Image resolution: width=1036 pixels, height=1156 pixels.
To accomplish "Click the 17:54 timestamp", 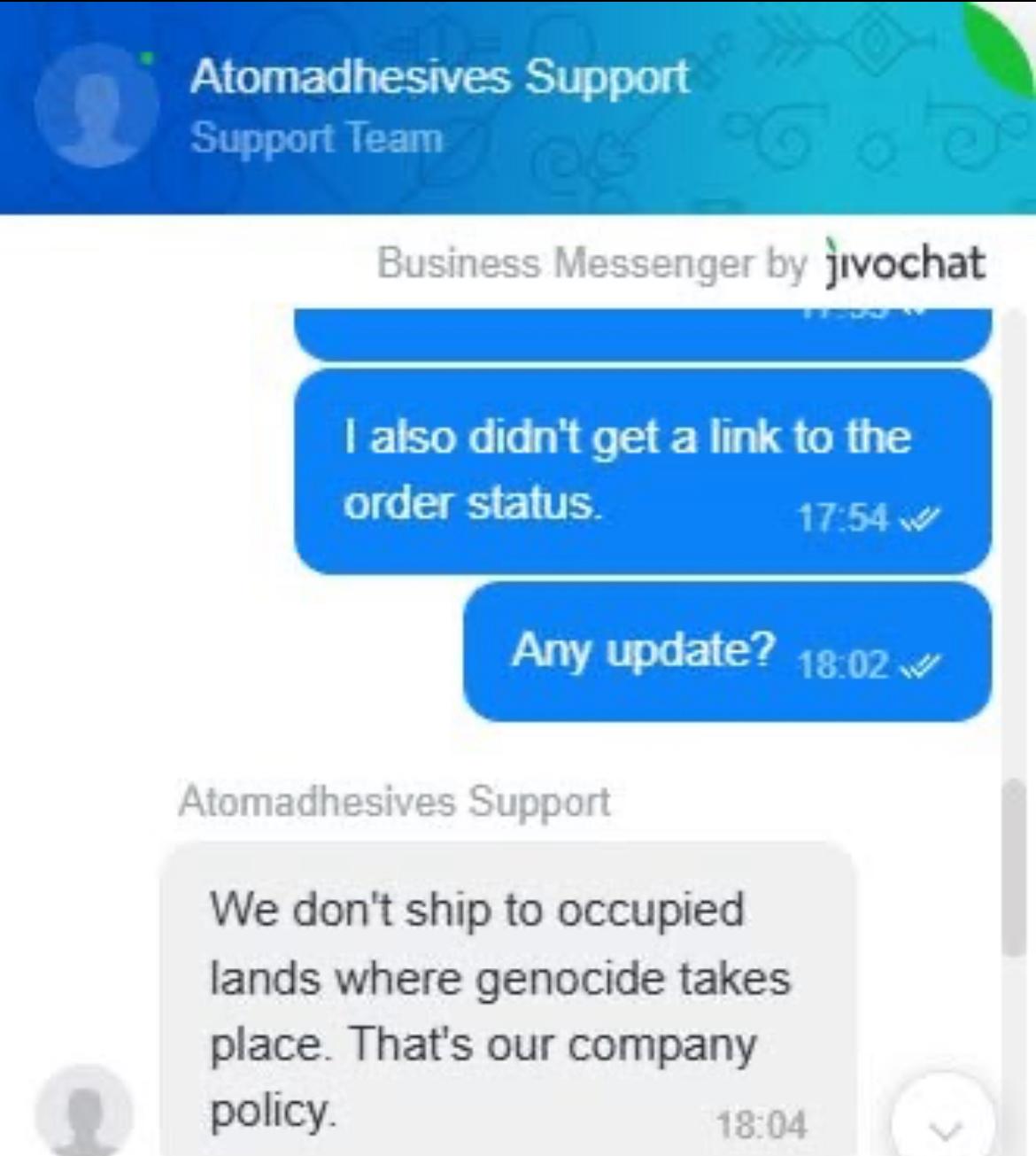I will [843, 518].
